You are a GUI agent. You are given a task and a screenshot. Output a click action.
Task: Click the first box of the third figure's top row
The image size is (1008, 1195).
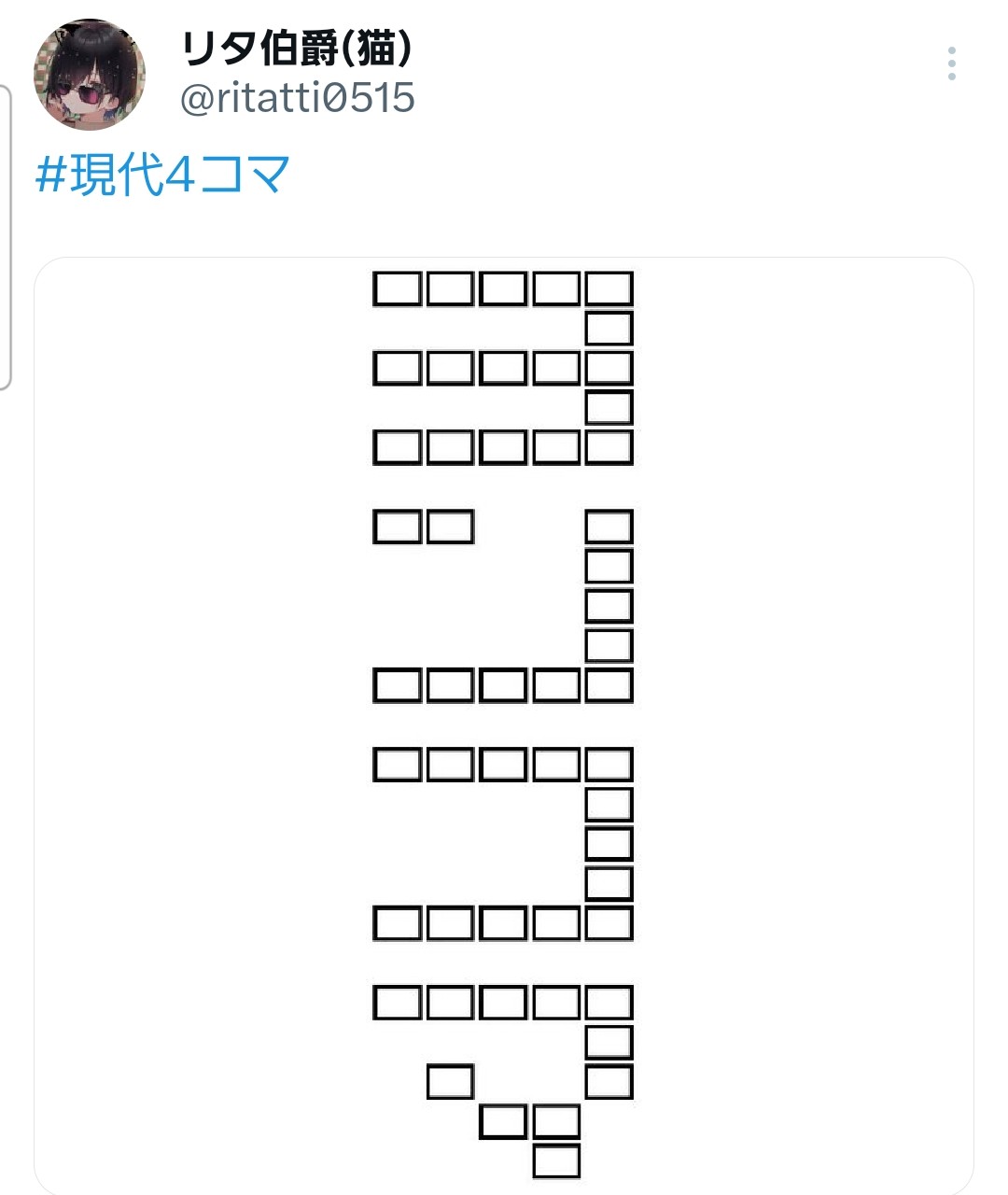(x=397, y=765)
